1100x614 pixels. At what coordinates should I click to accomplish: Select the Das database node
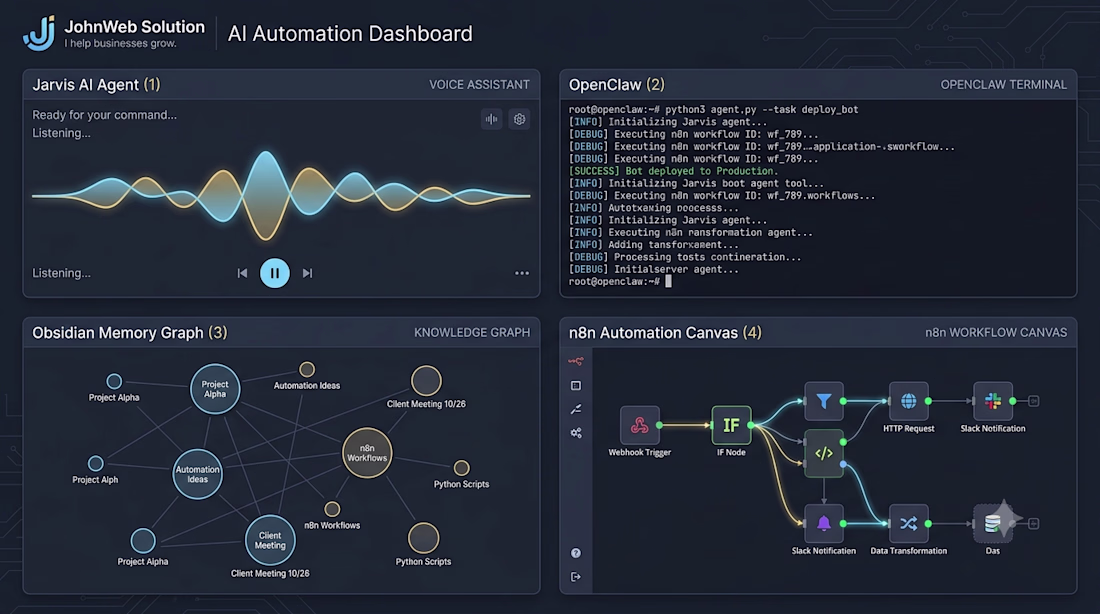coord(993,523)
